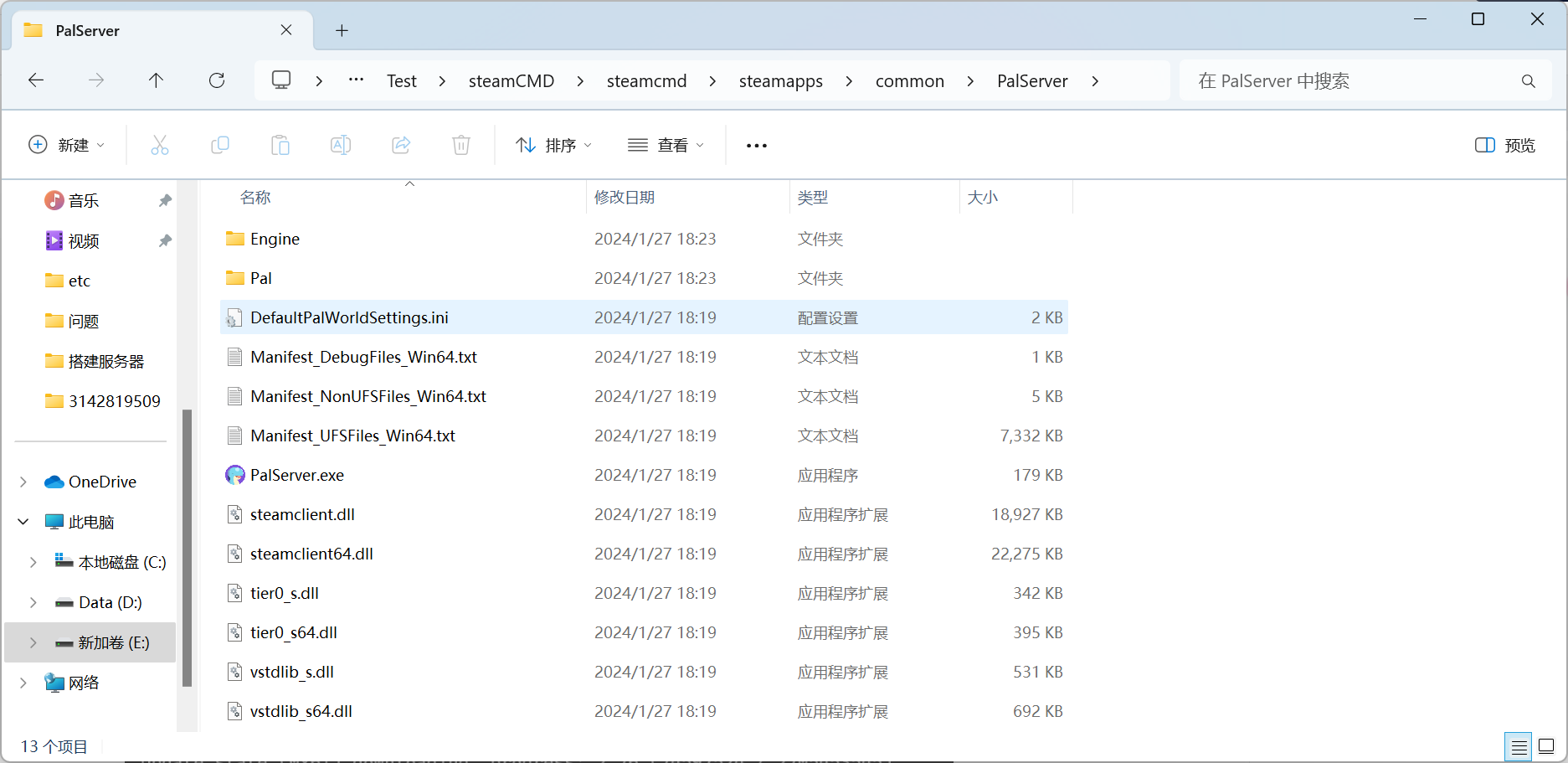Click the Delete trash icon
The image size is (1568, 763).
pos(461,145)
